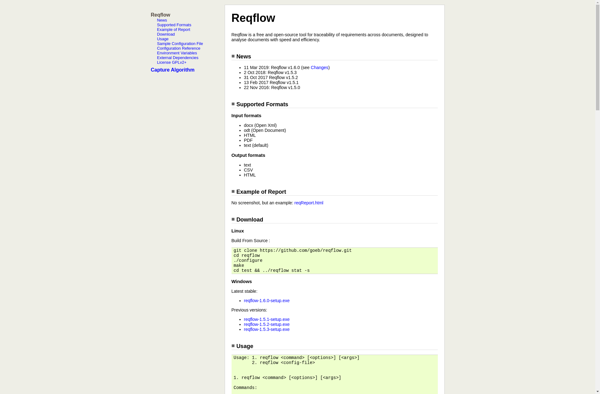This screenshot has height=394, width=600.
Task: Open Environment Variables sidebar link
Action: point(177,53)
